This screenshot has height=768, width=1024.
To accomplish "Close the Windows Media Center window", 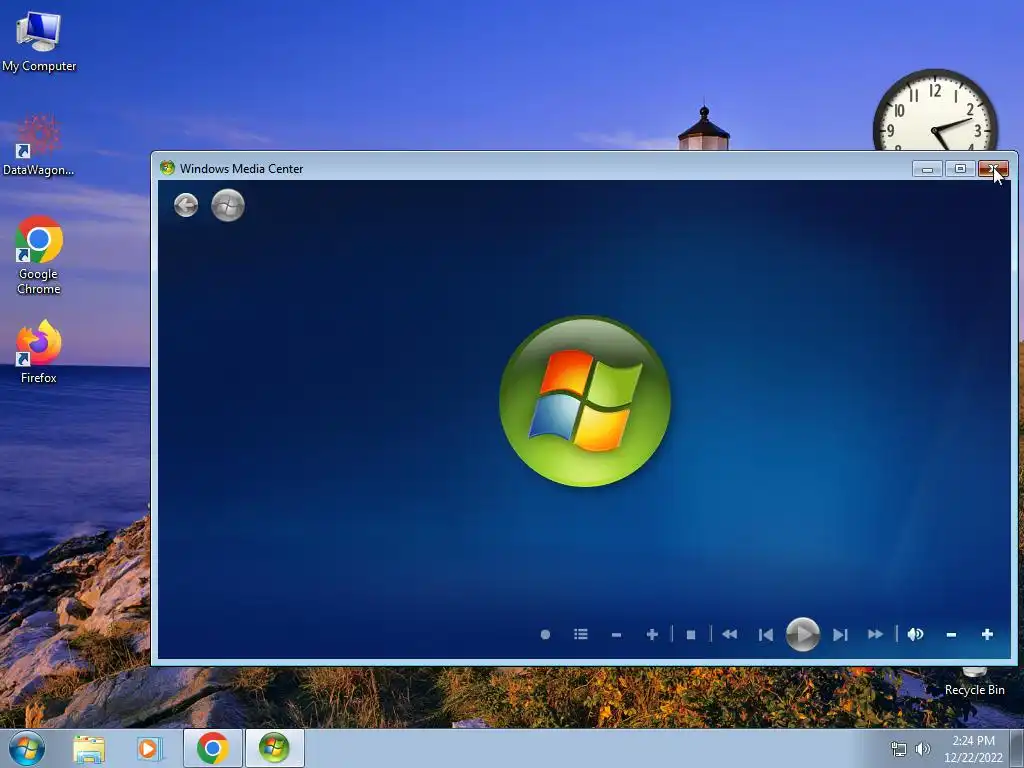I will pyautogui.click(x=993, y=169).
